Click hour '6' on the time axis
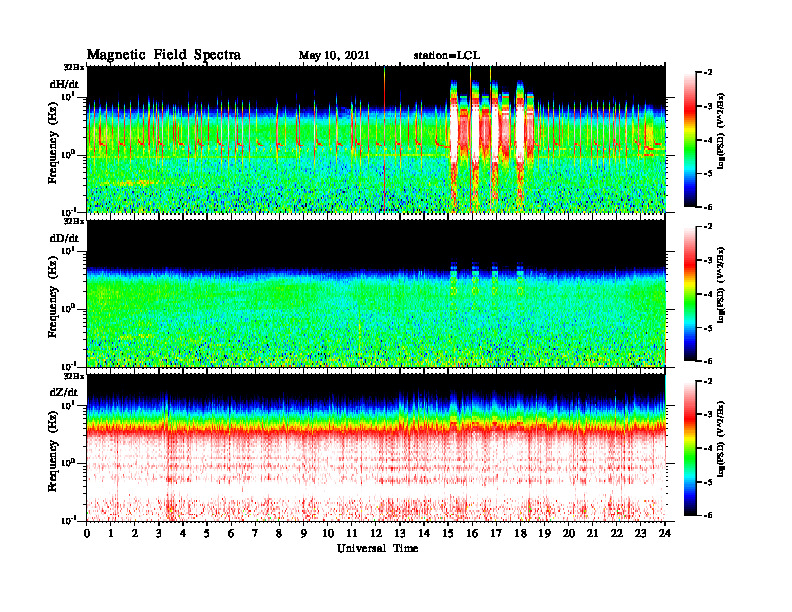 (x=231, y=533)
